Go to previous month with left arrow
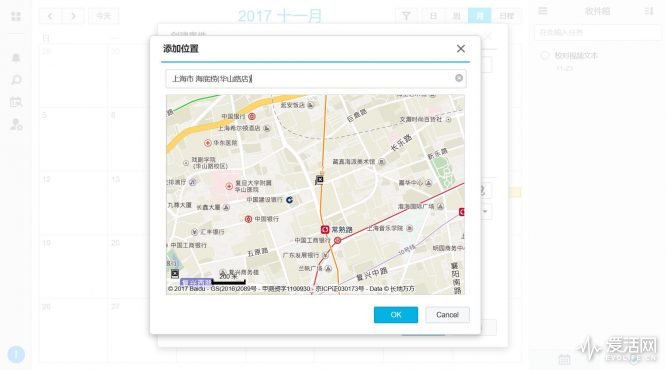 50,16
